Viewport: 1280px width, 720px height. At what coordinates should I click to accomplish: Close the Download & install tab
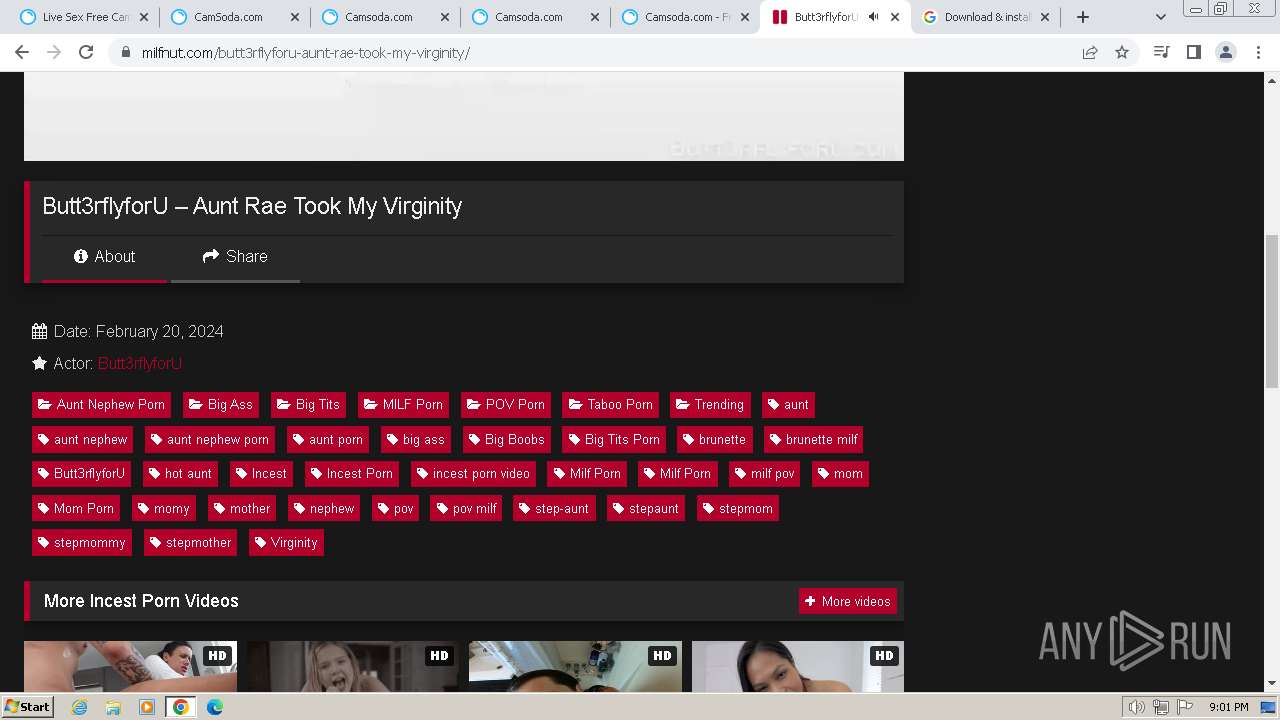1045,17
